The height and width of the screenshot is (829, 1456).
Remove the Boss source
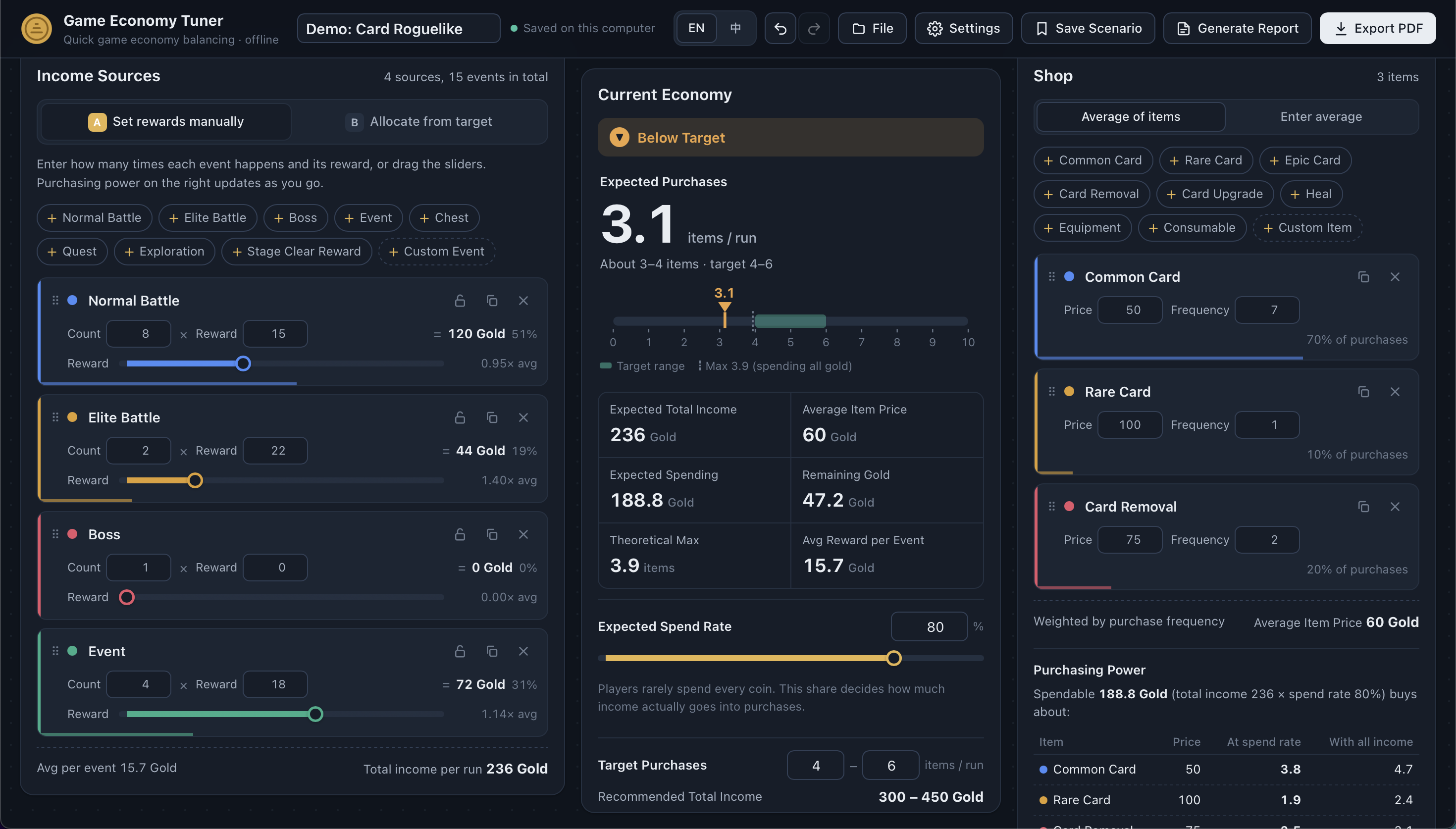point(523,534)
